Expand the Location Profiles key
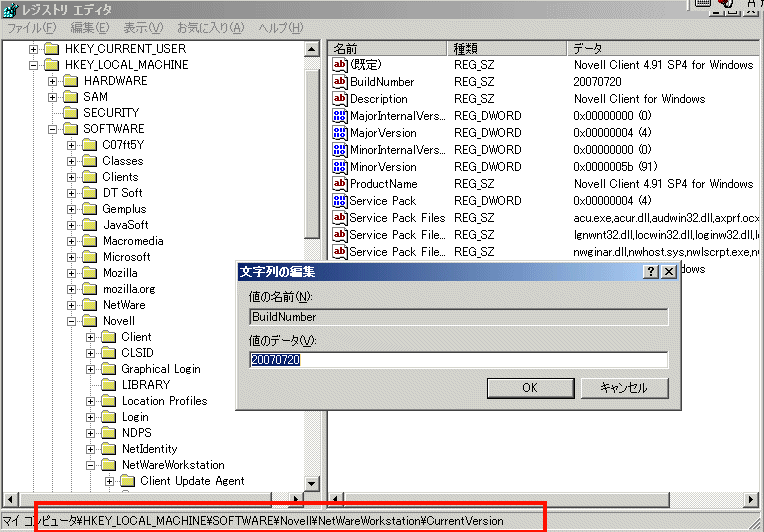Viewport: 764px width, 532px height. point(90,401)
